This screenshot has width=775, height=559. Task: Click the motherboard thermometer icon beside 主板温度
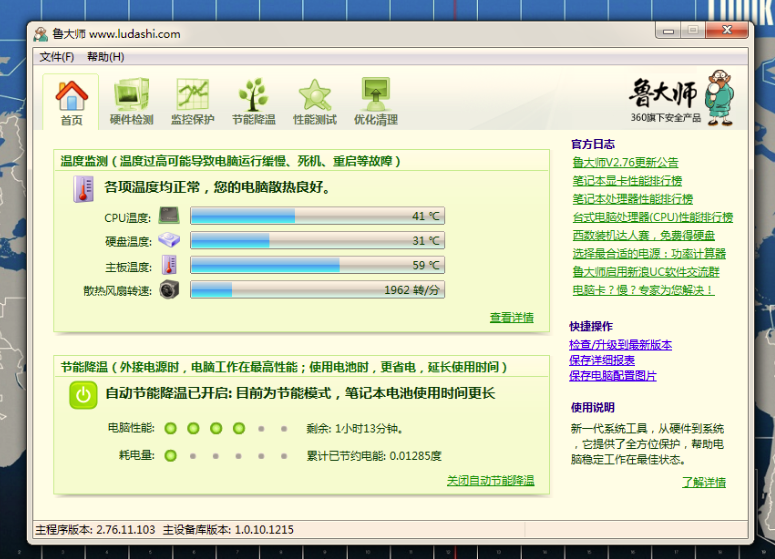coord(169,265)
